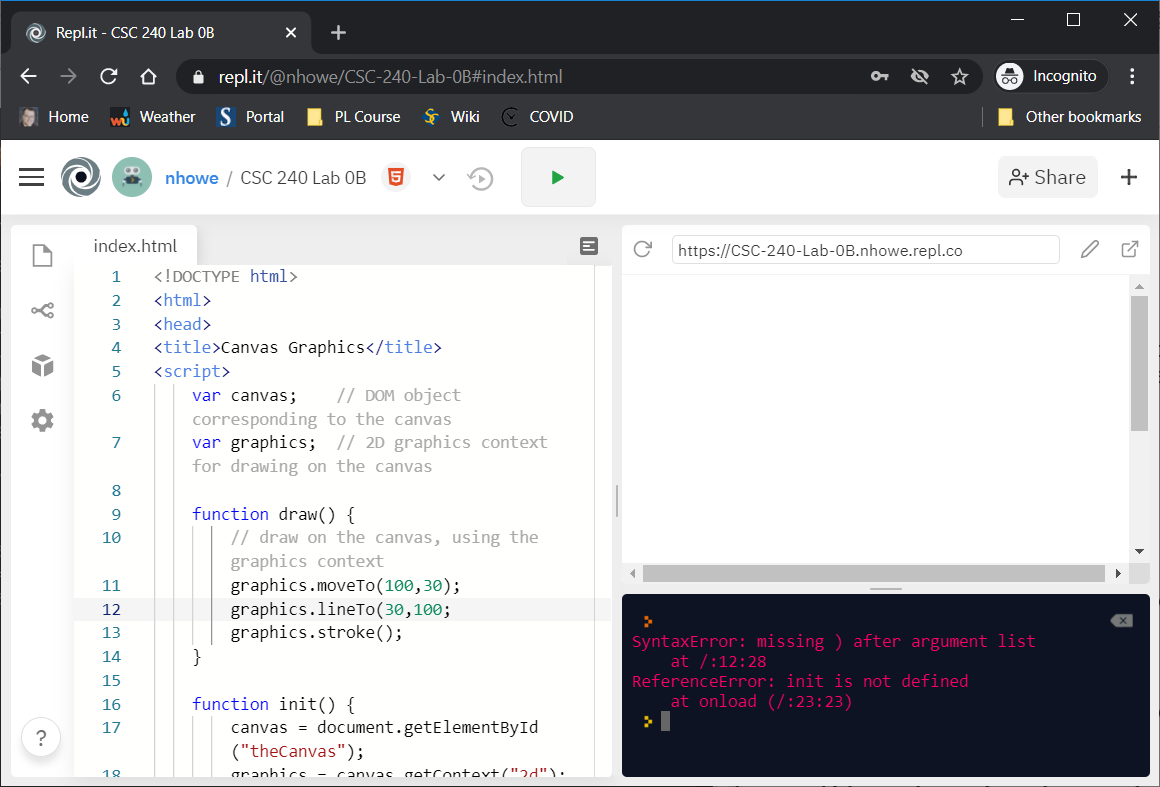
Task: Click the title tag line
Action: point(297,348)
